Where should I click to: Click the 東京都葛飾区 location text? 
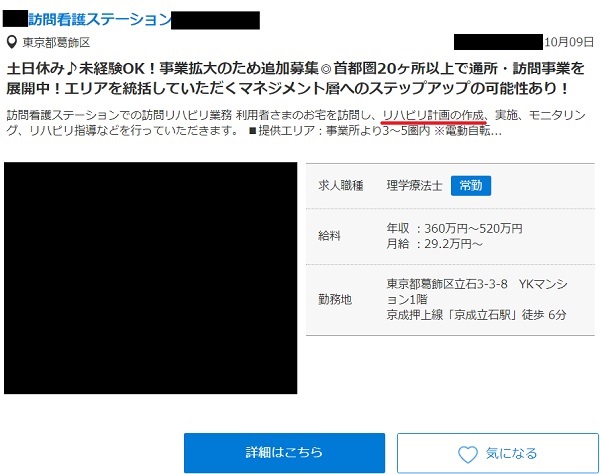pos(56,43)
